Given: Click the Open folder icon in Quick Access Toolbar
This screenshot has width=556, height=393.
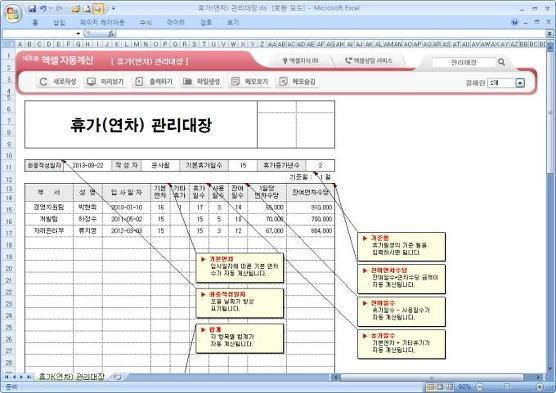Looking at the screenshot, I should 76,9.
